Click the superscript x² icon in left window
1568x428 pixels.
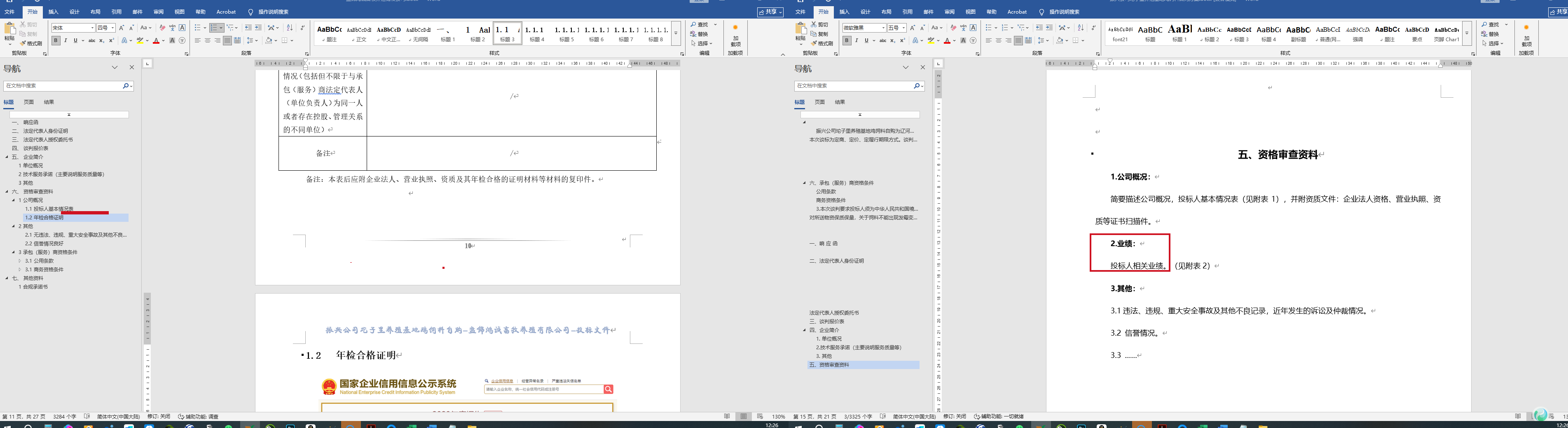coord(111,41)
